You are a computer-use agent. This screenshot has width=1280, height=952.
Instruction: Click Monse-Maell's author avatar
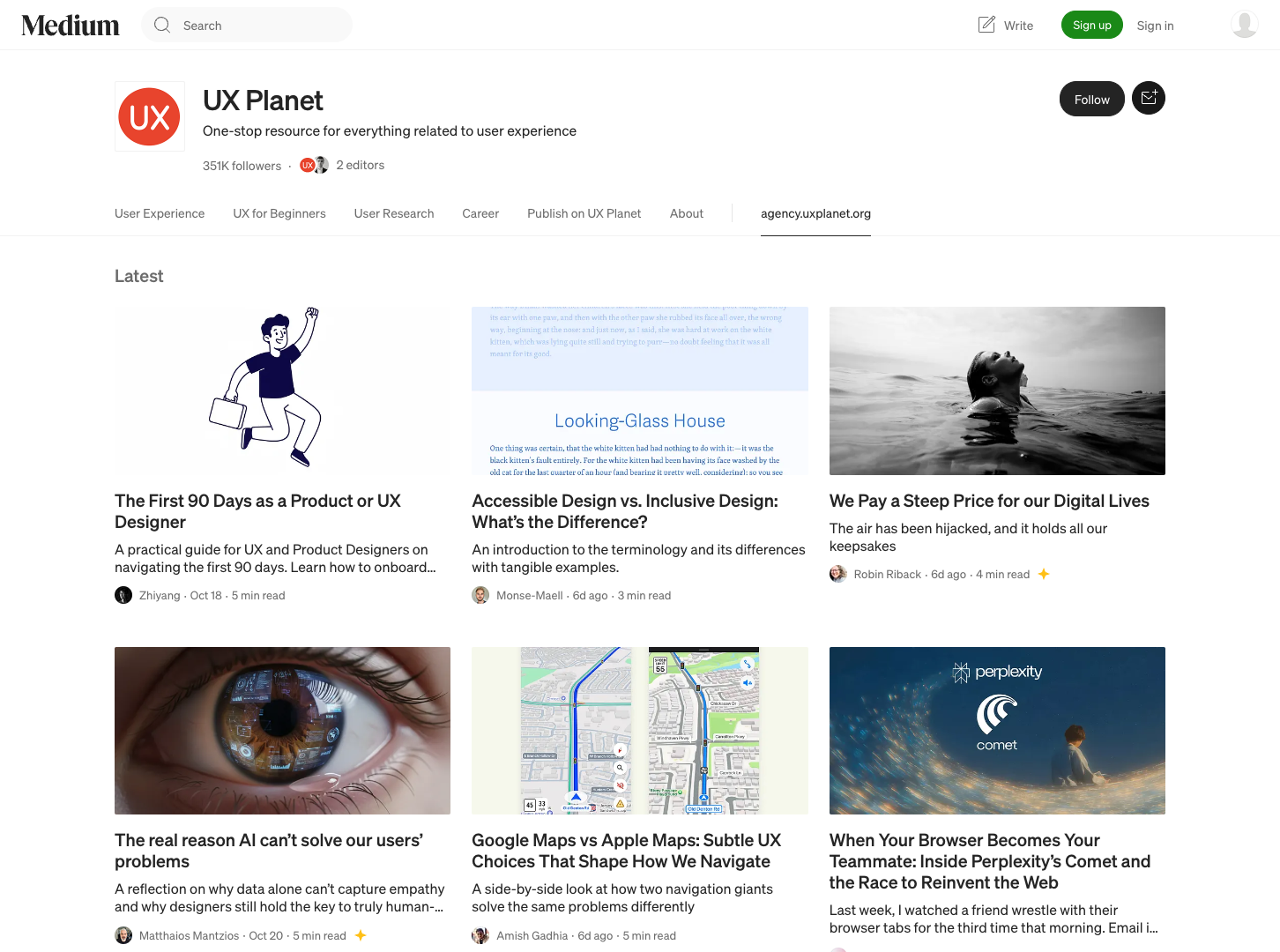tap(480, 595)
